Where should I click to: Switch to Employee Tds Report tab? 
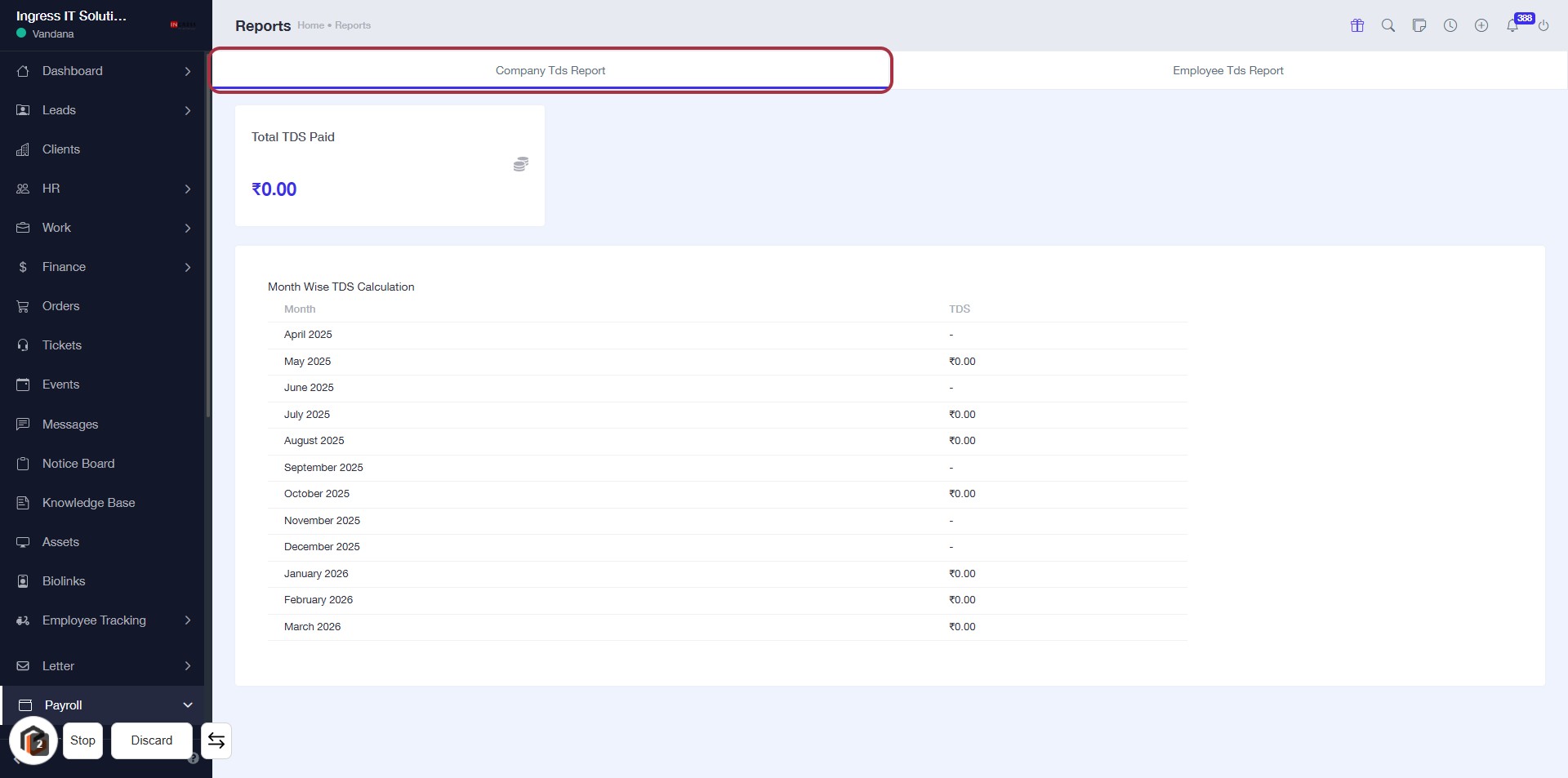[1227, 70]
